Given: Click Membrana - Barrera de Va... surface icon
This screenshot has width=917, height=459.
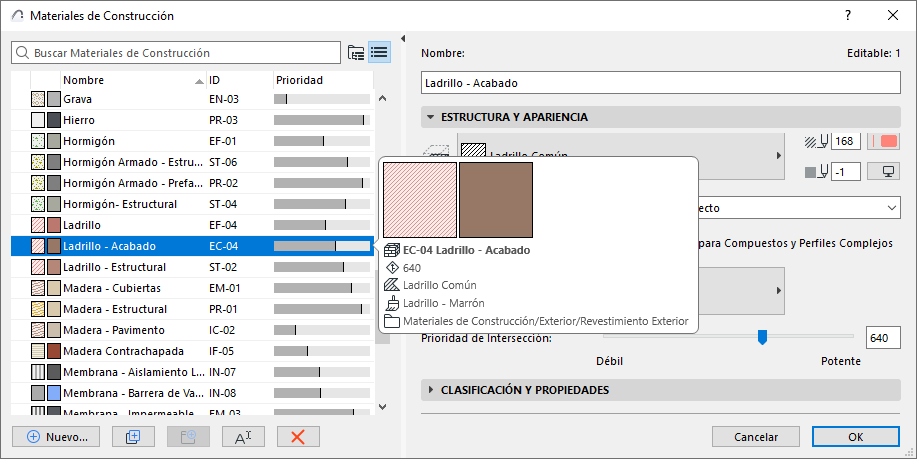Looking at the screenshot, I should pos(54,393).
